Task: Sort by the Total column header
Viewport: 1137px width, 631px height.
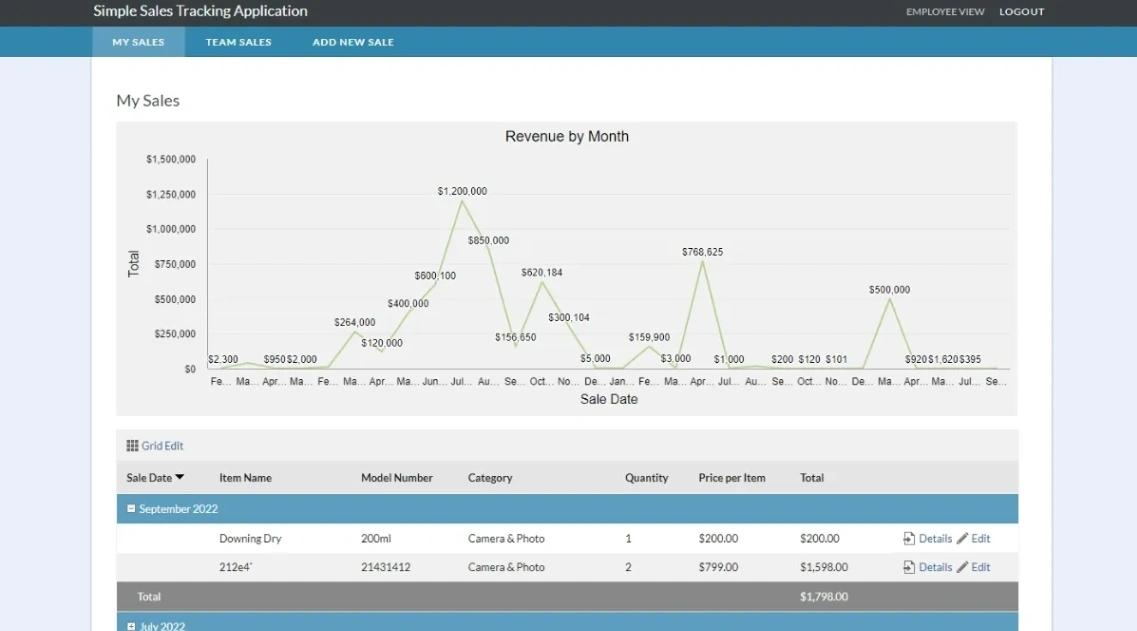Action: (811, 478)
